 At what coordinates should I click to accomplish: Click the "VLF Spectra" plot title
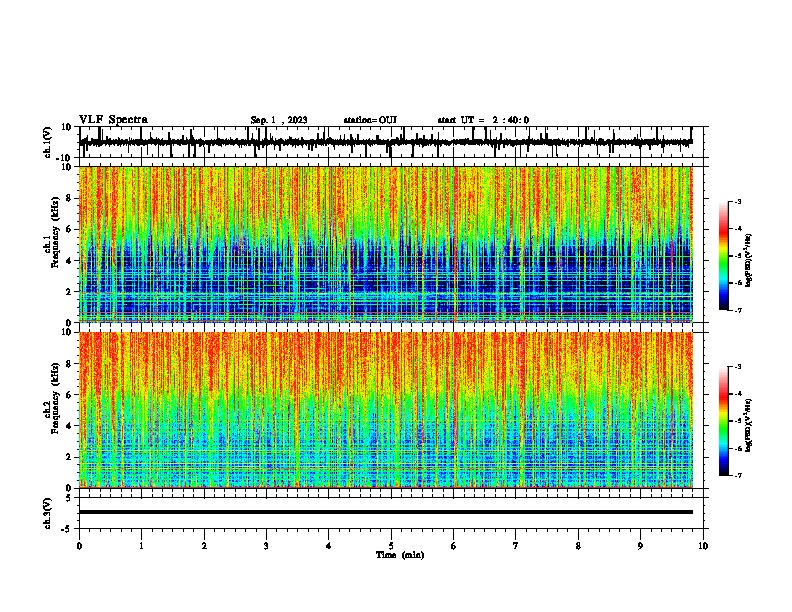pos(113,120)
